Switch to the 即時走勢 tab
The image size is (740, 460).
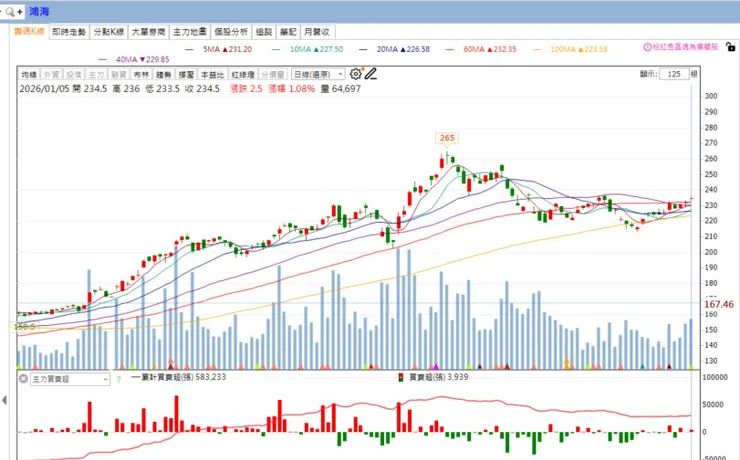69,32
